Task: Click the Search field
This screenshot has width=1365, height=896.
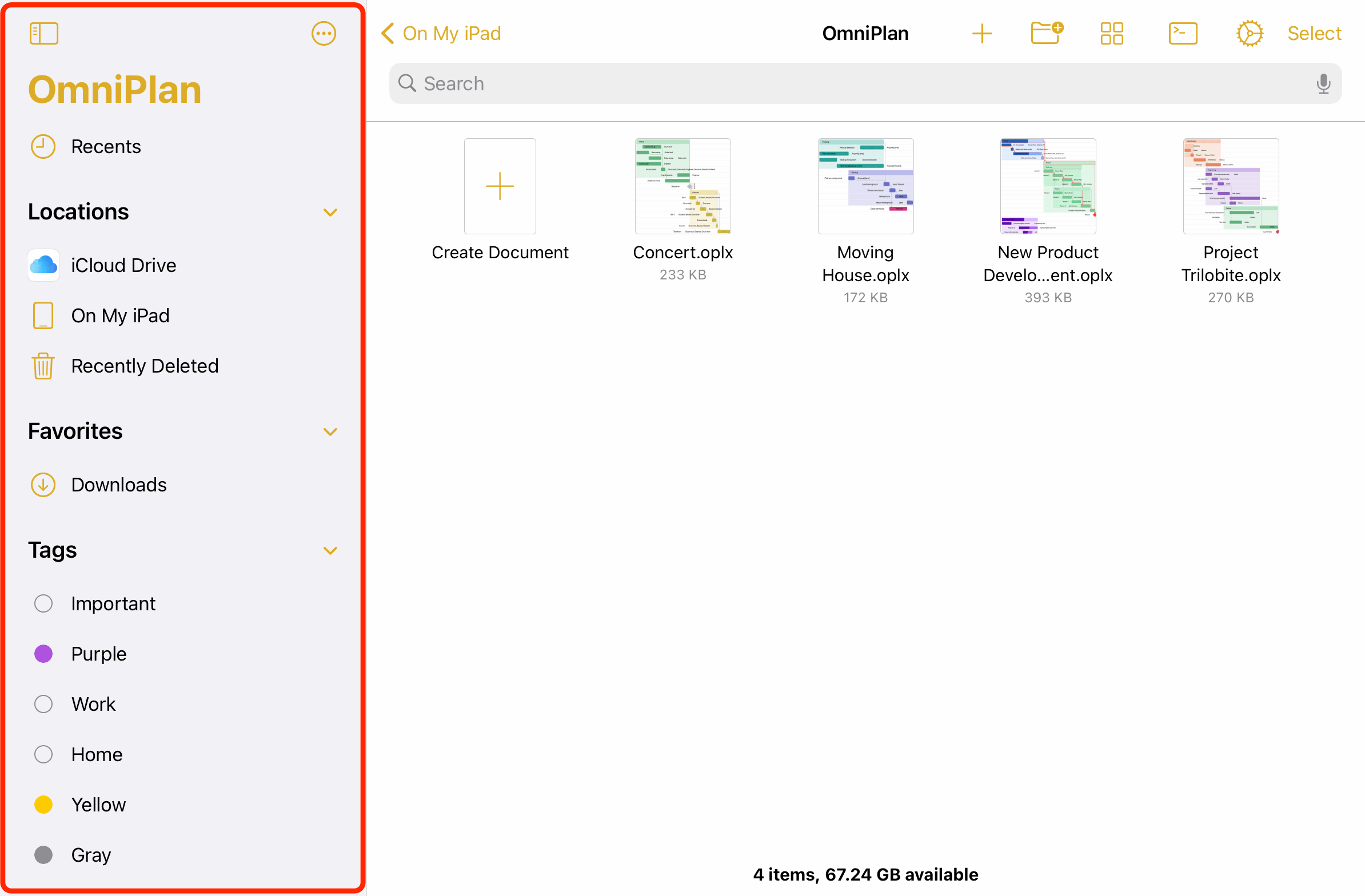Action: coord(865,83)
